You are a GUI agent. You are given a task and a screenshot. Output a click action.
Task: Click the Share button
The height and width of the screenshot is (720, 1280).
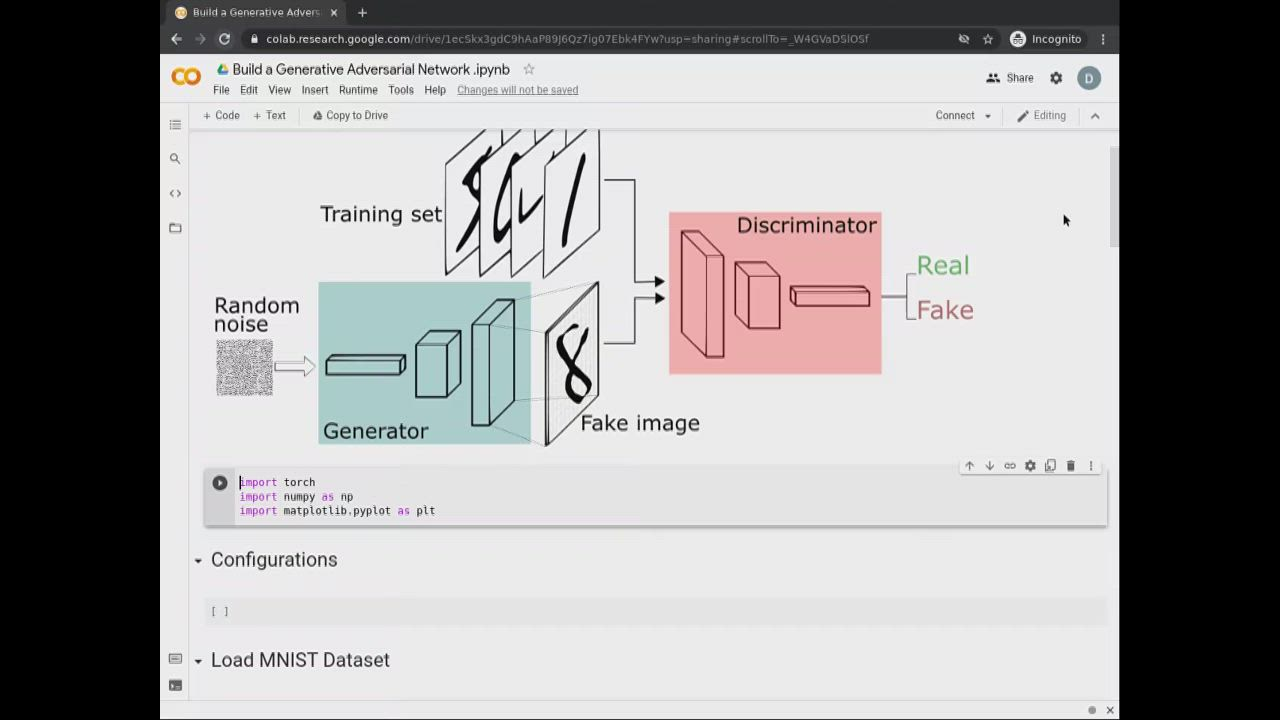[1010, 78]
